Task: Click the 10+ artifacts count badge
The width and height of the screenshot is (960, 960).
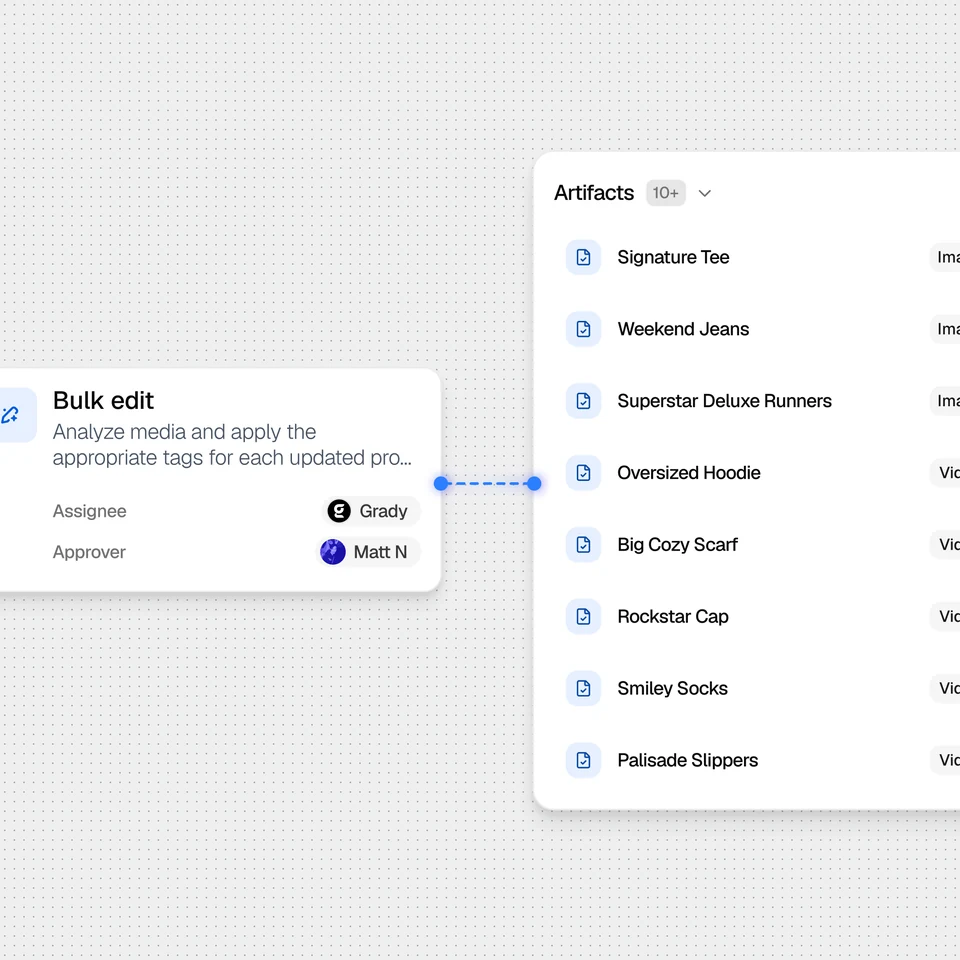Action: [666, 193]
